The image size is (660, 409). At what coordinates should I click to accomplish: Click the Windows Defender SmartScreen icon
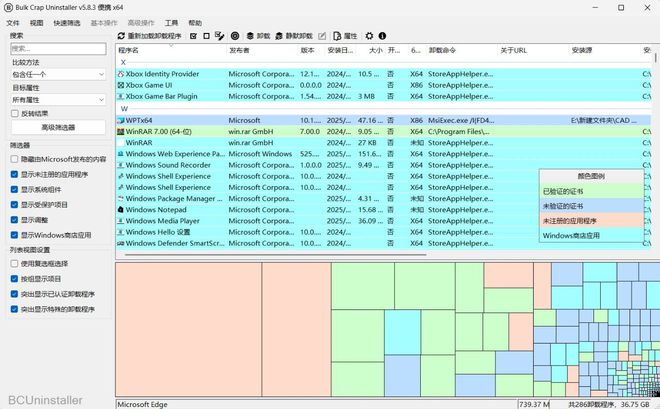pyautogui.click(x=121, y=243)
